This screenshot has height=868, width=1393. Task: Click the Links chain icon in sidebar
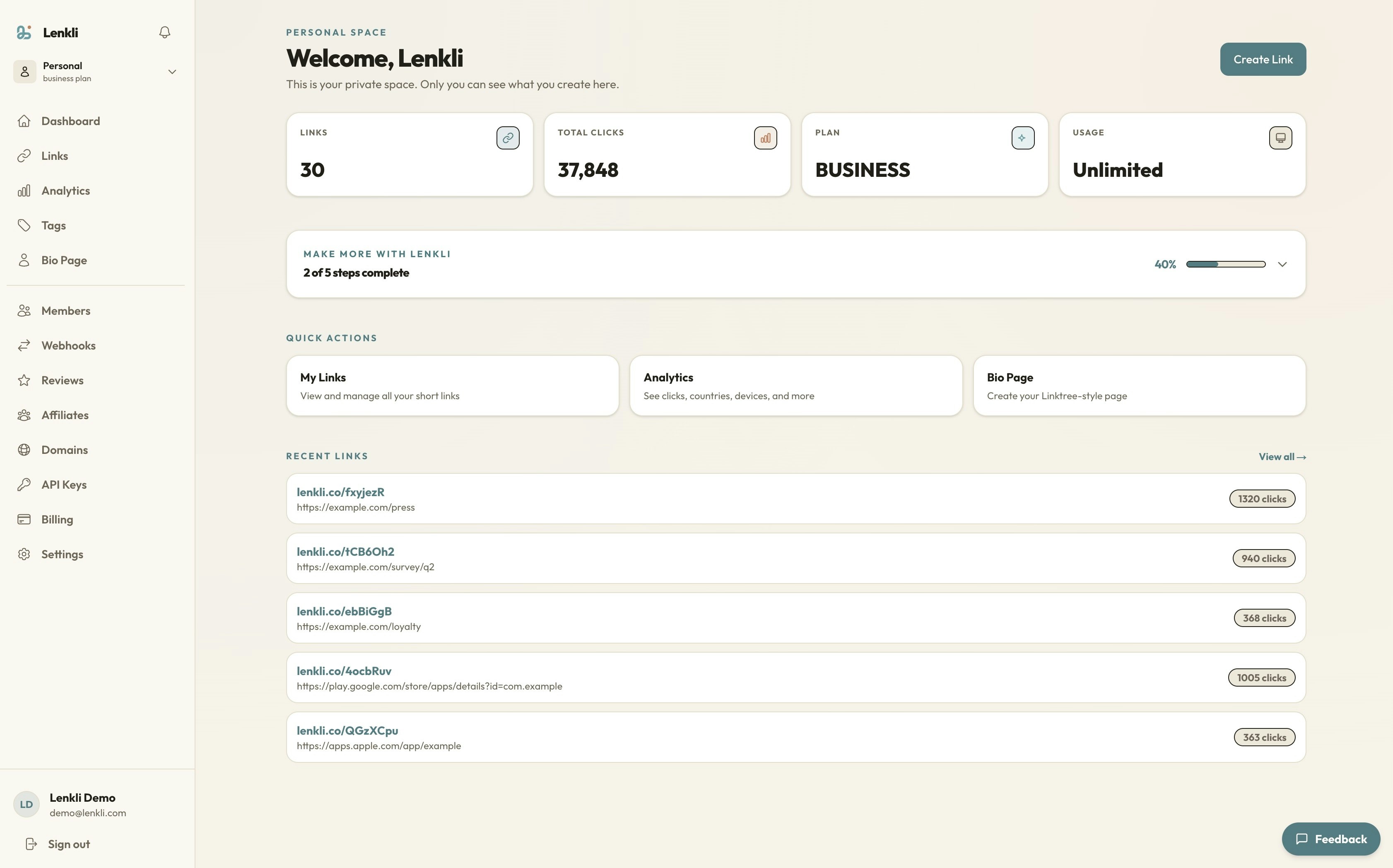tap(24, 156)
